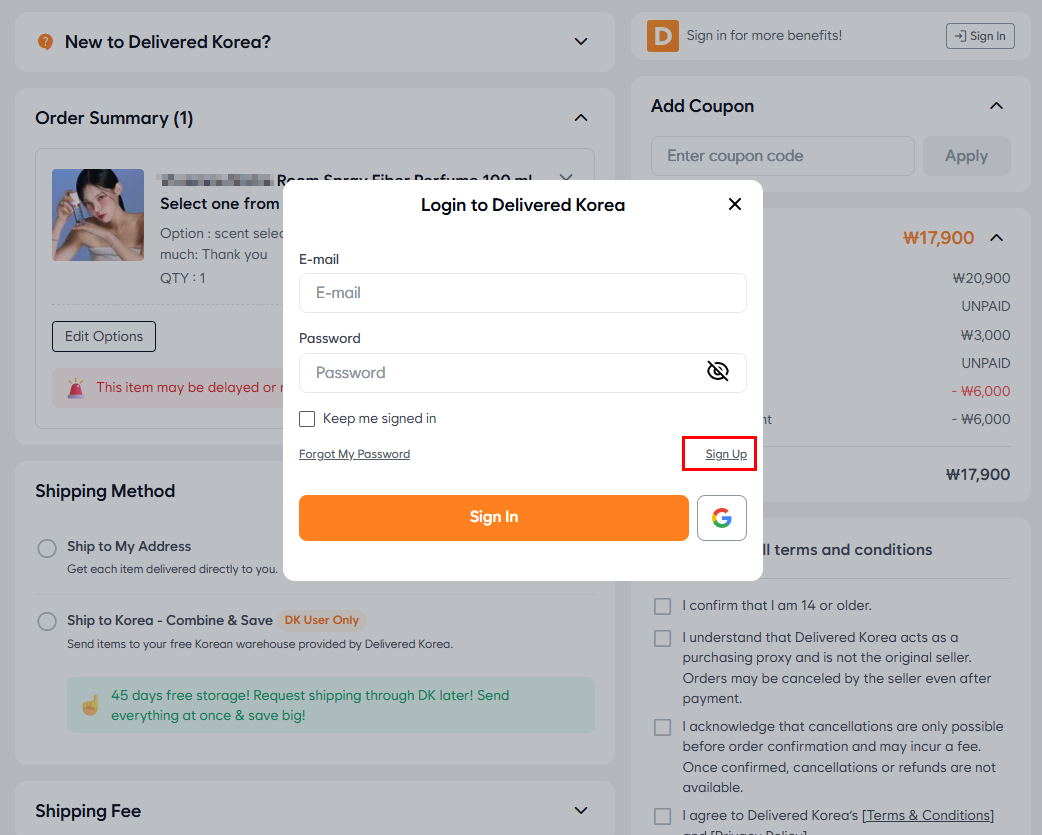Toggle password visibility eye icon
This screenshot has width=1042, height=835.
coord(718,371)
